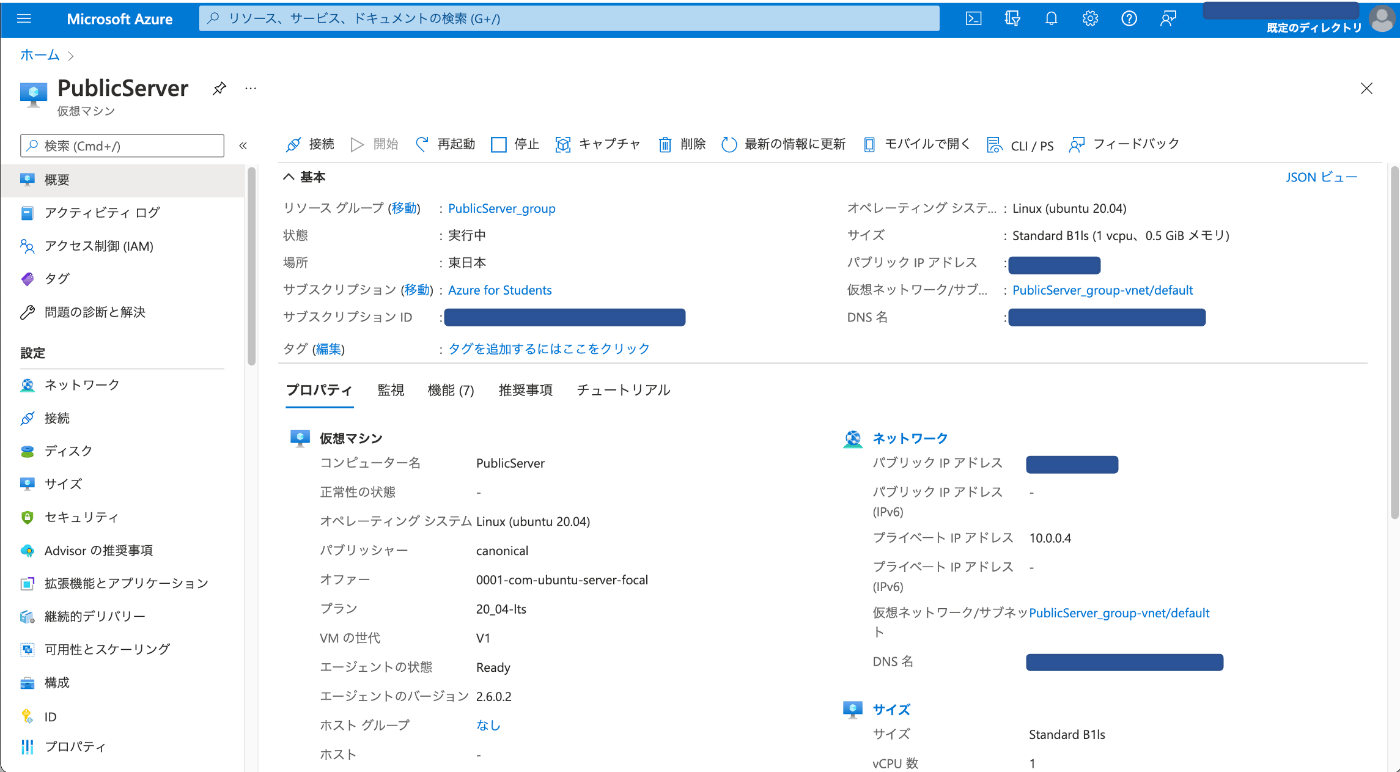The image size is (1400, 772).
Task: Refresh with 最新の情報に更新
Action: [x=784, y=144]
